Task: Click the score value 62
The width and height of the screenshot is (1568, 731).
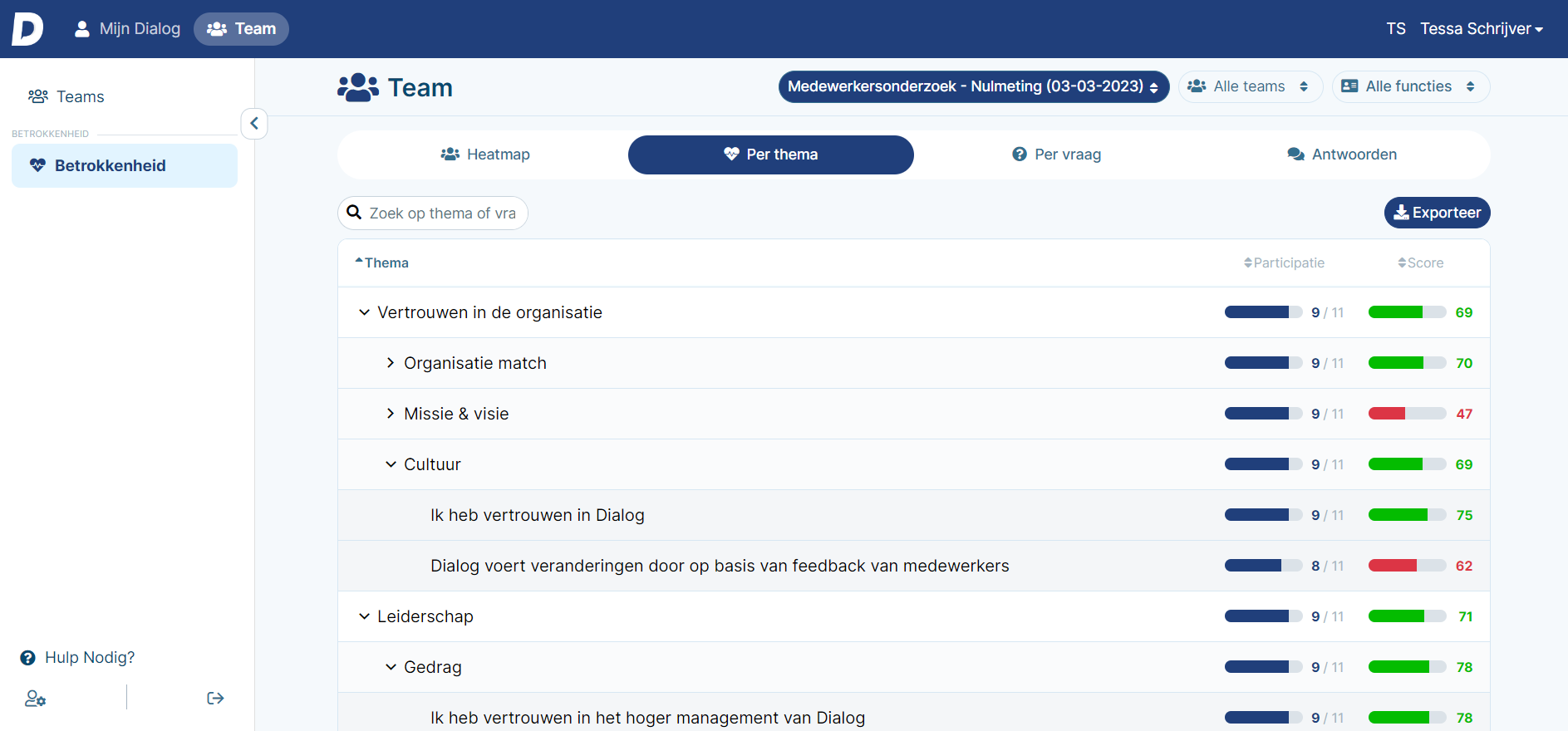Action: click(1464, 566)
